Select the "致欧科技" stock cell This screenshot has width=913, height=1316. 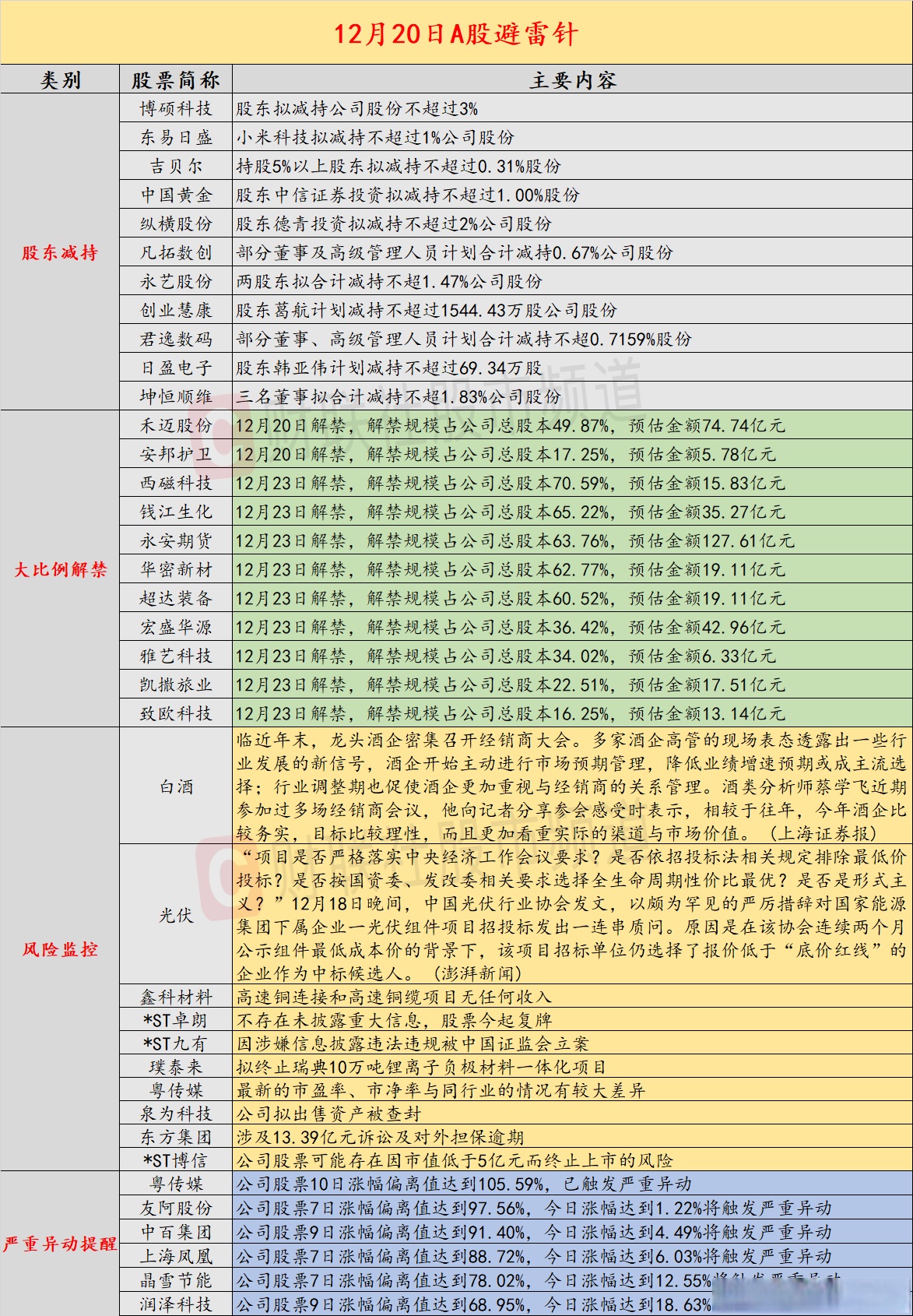(176, 713)
